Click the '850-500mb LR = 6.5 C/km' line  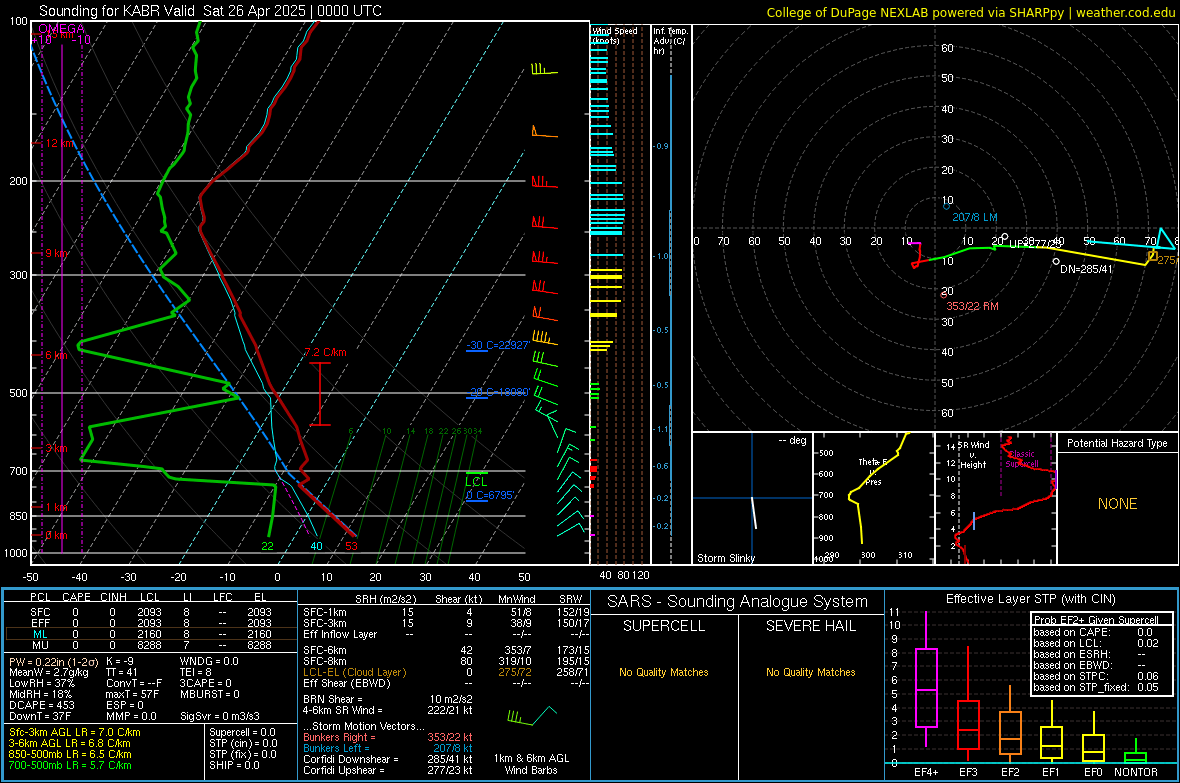click(x=70, y=754)
